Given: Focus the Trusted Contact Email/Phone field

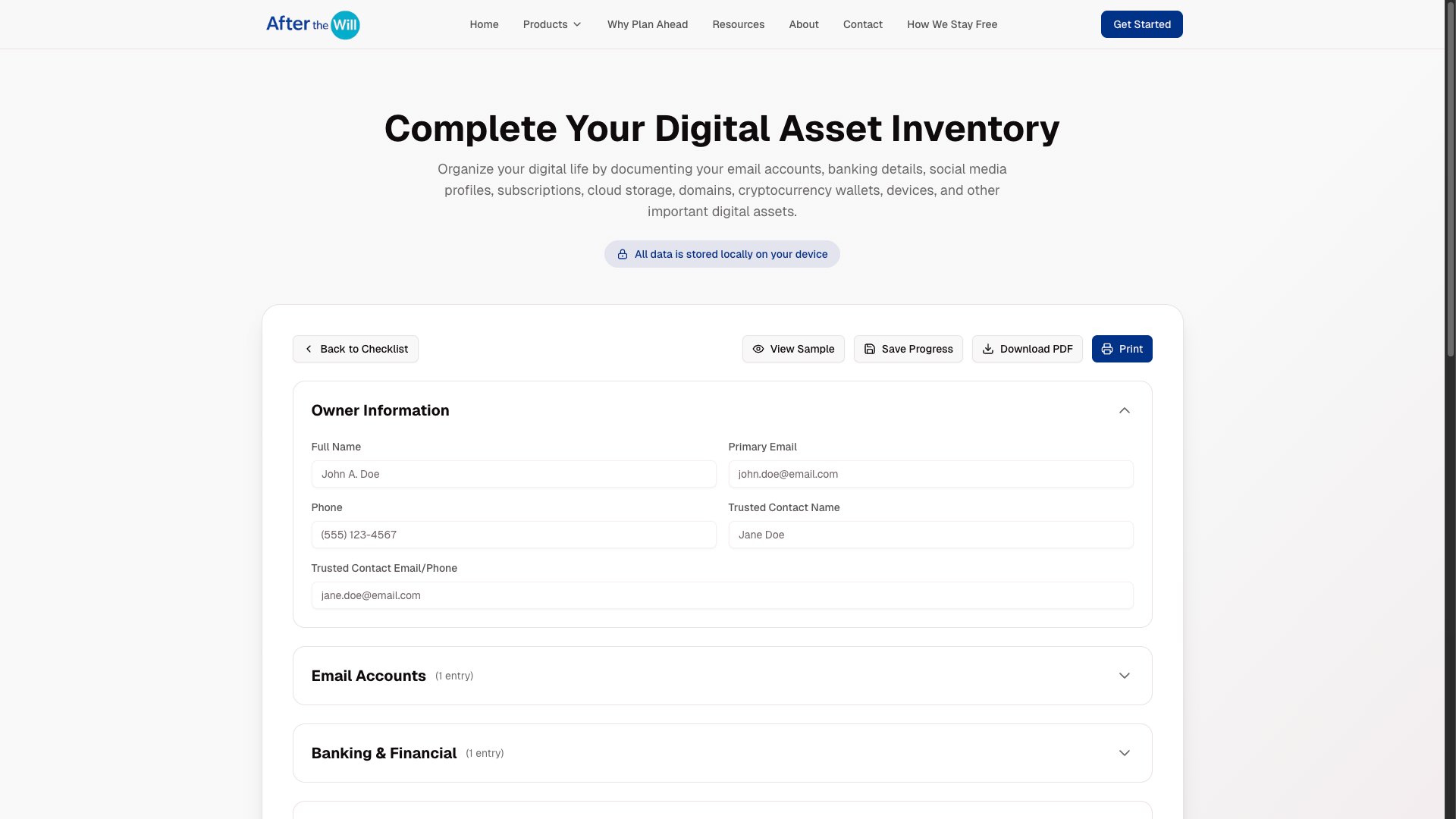Looking at the screenshot, I should pyautogui.click(x=722, y=595).
